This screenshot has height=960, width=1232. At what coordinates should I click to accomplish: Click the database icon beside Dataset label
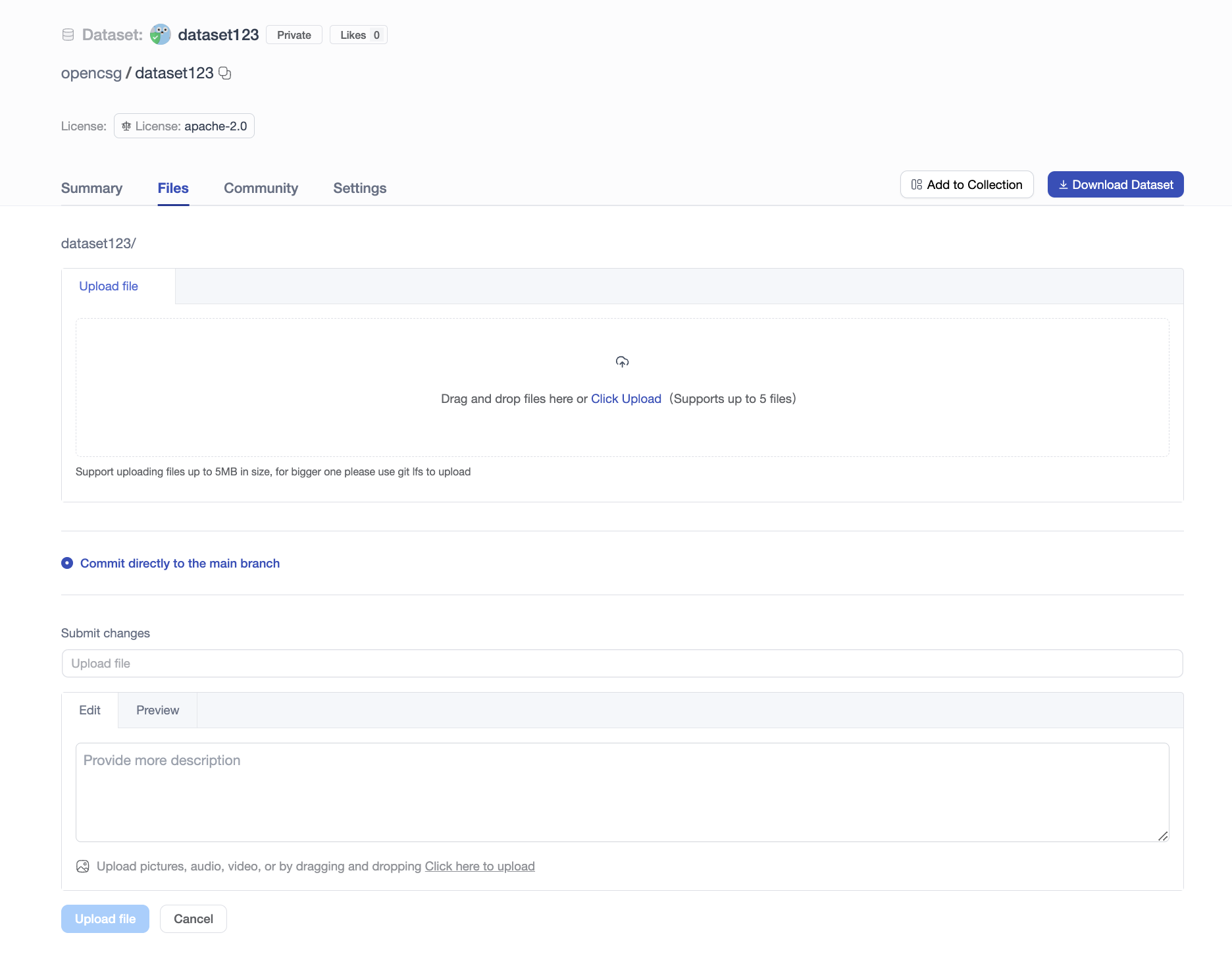68,35
